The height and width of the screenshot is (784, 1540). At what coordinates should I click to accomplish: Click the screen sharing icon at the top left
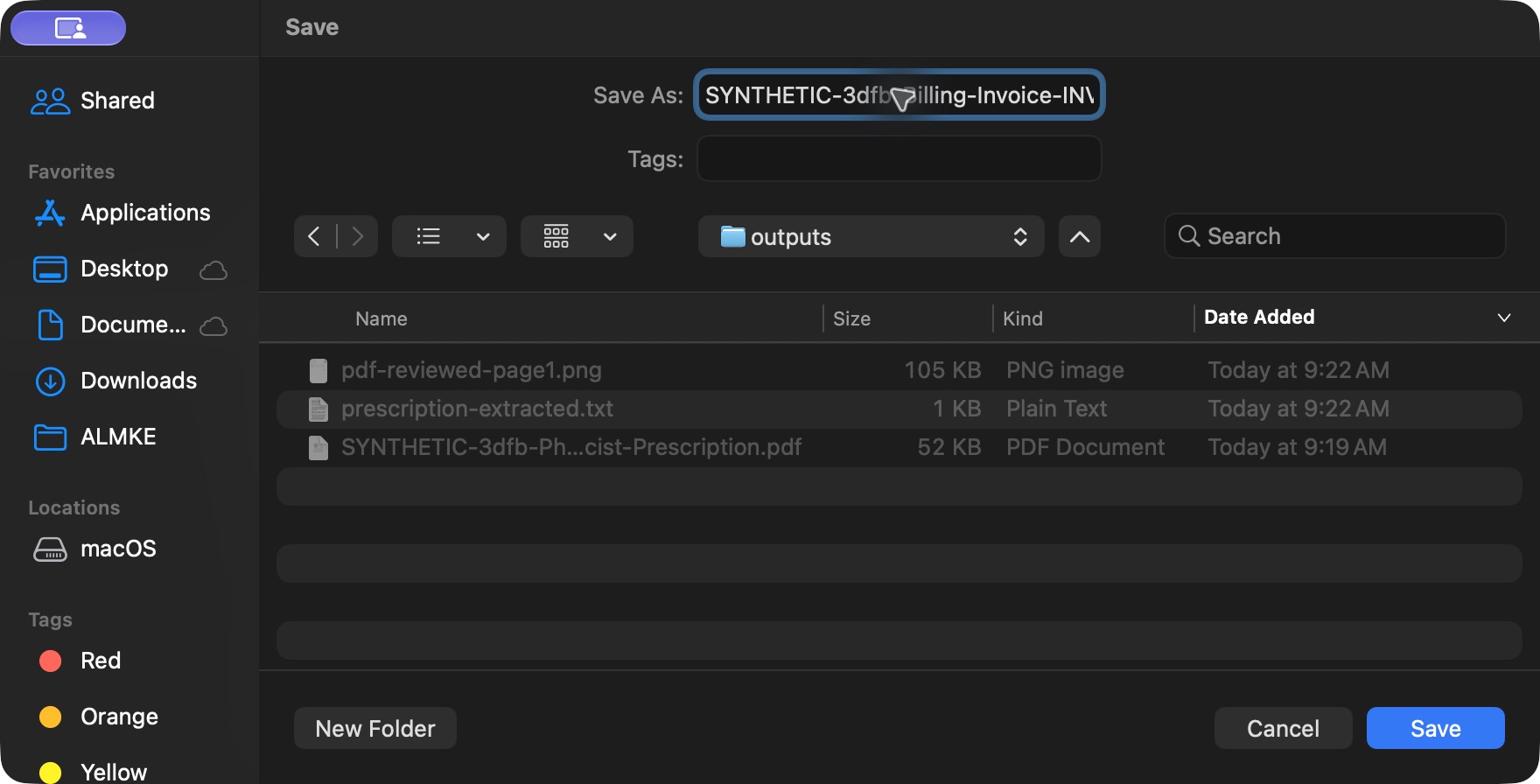tap(68, 28)
